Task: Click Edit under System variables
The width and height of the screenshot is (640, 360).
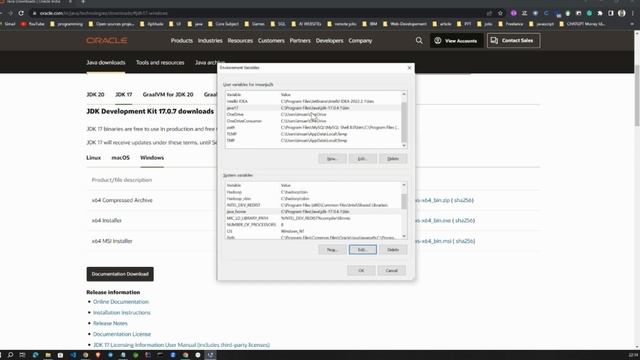Action: pyautogui.click(x=362, y=249)
